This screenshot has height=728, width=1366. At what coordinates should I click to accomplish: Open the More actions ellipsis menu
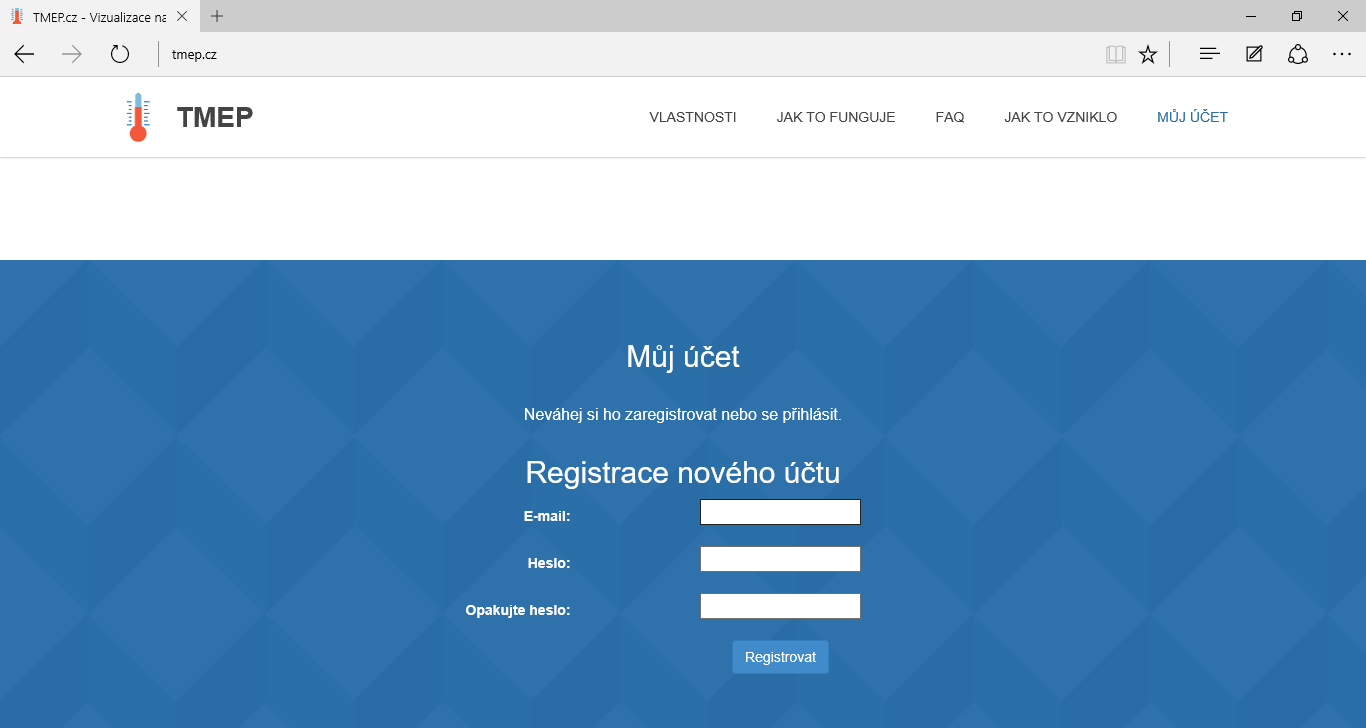tap(1342, 54)
